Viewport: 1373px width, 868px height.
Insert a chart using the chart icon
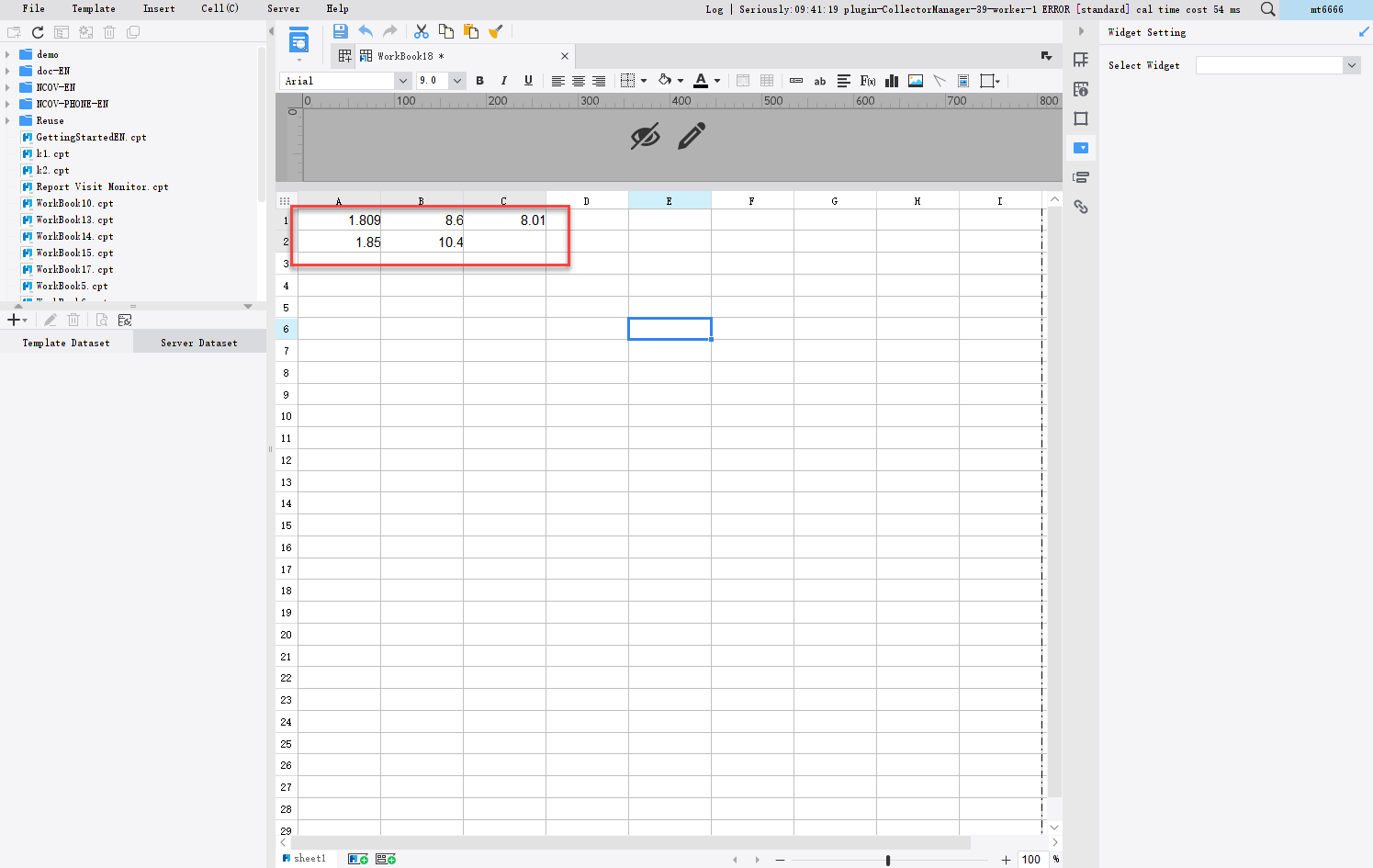point(891,81)
